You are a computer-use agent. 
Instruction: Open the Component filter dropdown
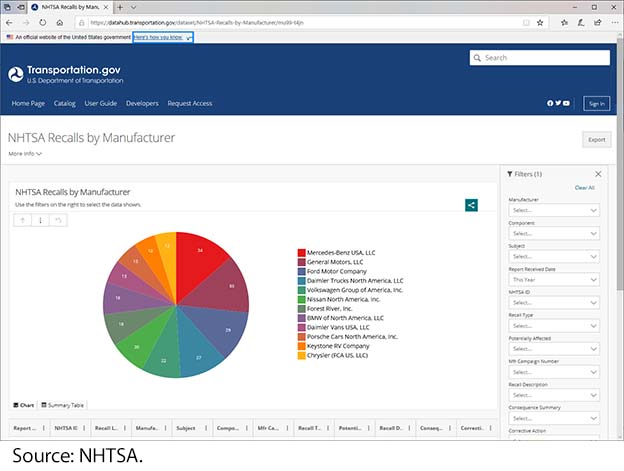coord(554,233)
